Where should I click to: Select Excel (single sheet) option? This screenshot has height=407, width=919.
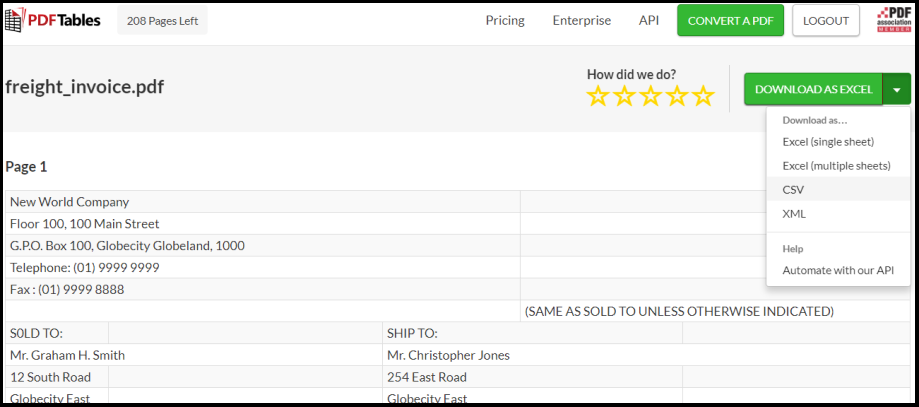(x=828, y=142)
